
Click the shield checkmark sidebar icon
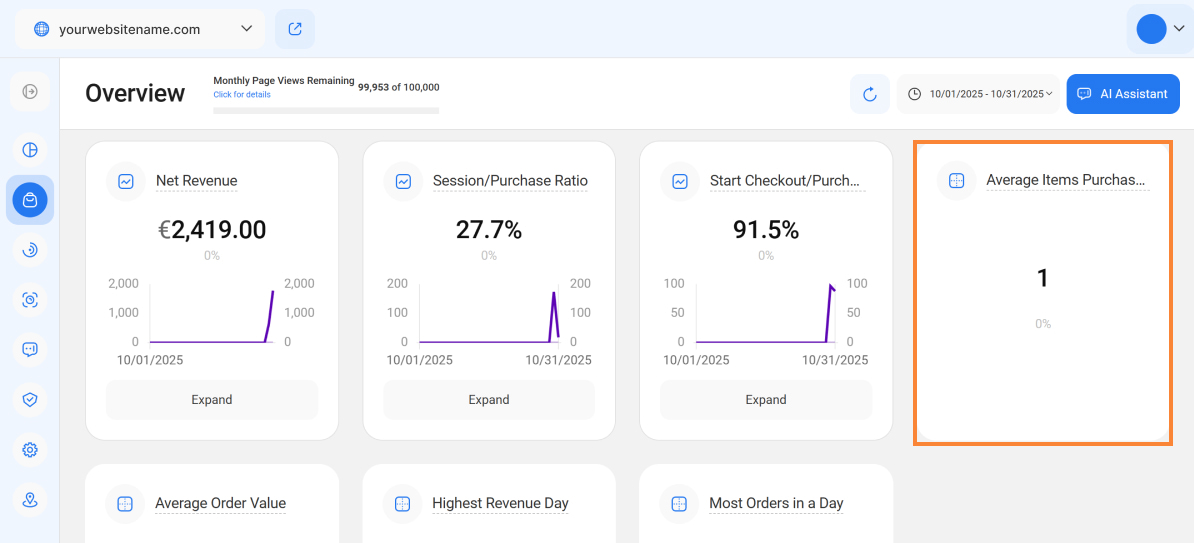[x=30, y=399]
